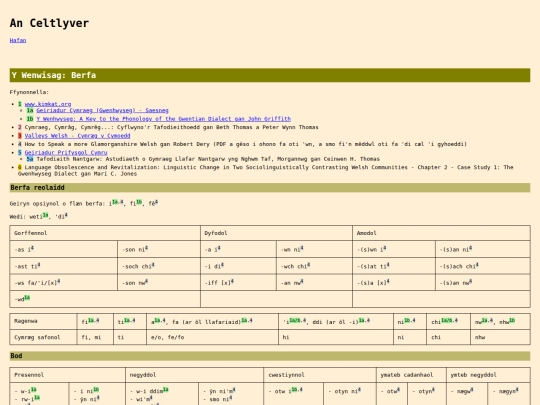Click the -soch chi cell

159,266
